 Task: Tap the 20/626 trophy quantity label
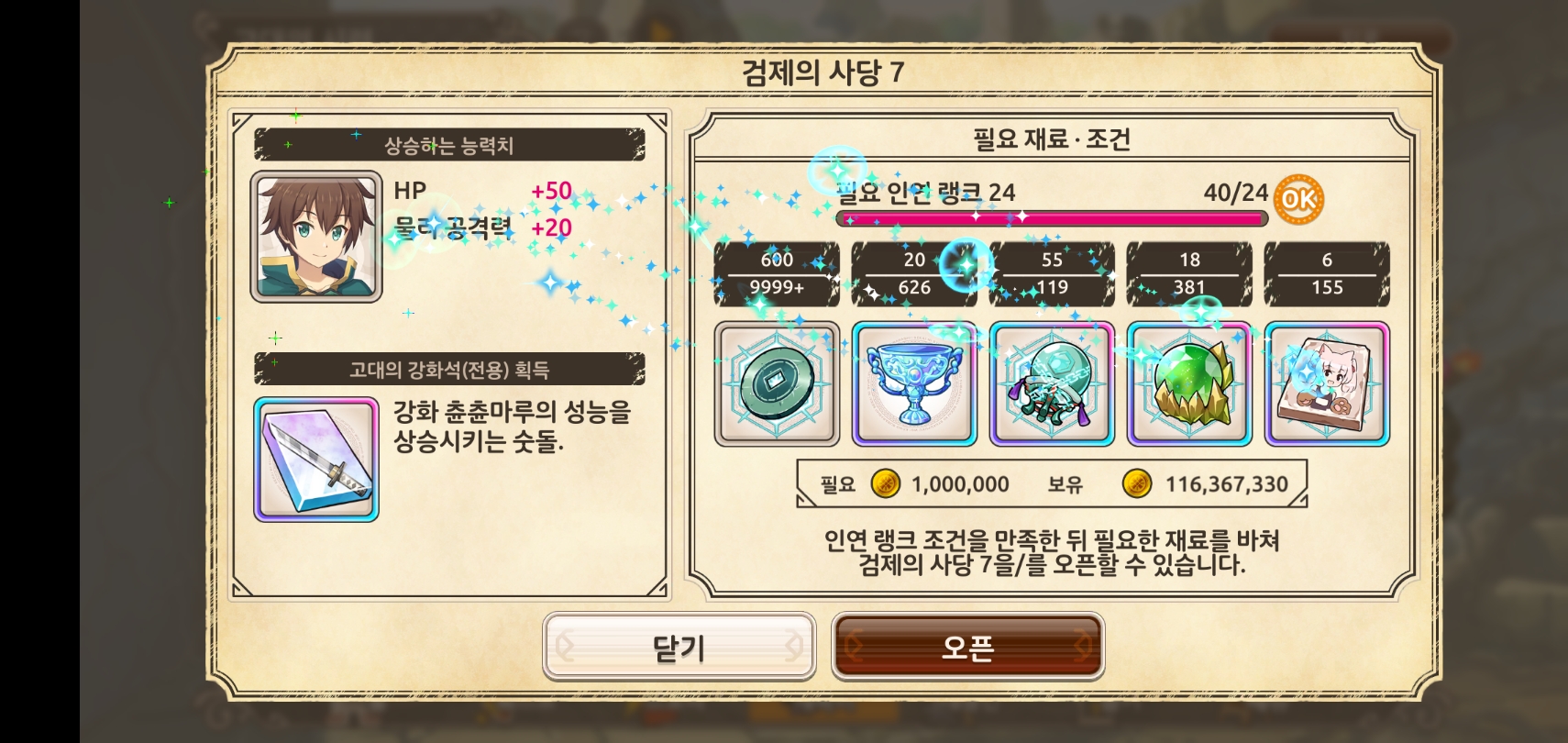914,273
